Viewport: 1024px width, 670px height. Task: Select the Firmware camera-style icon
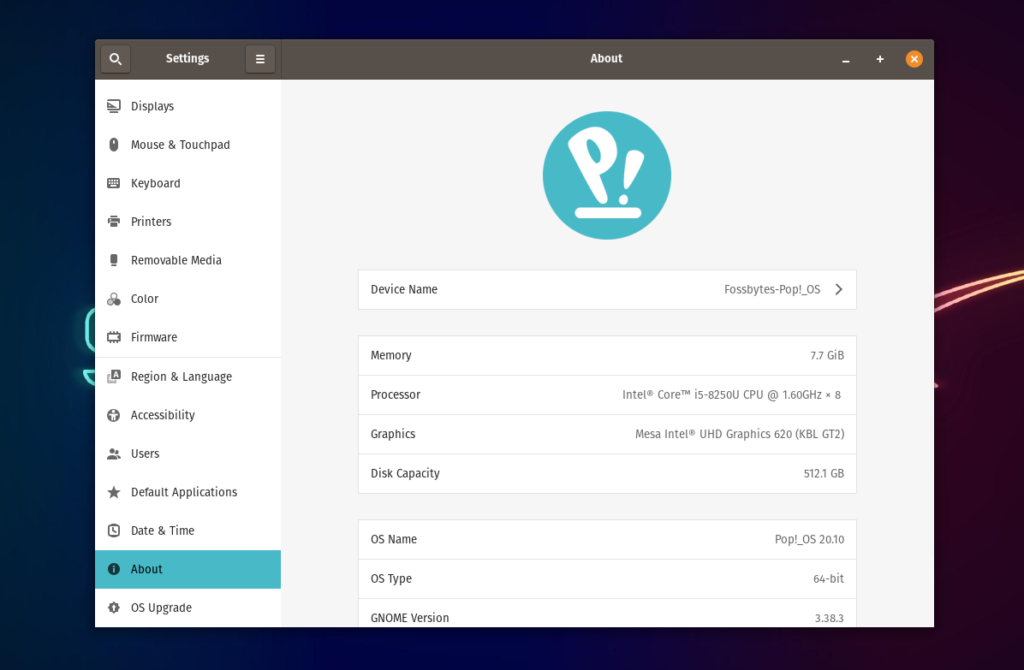[113, 337]
